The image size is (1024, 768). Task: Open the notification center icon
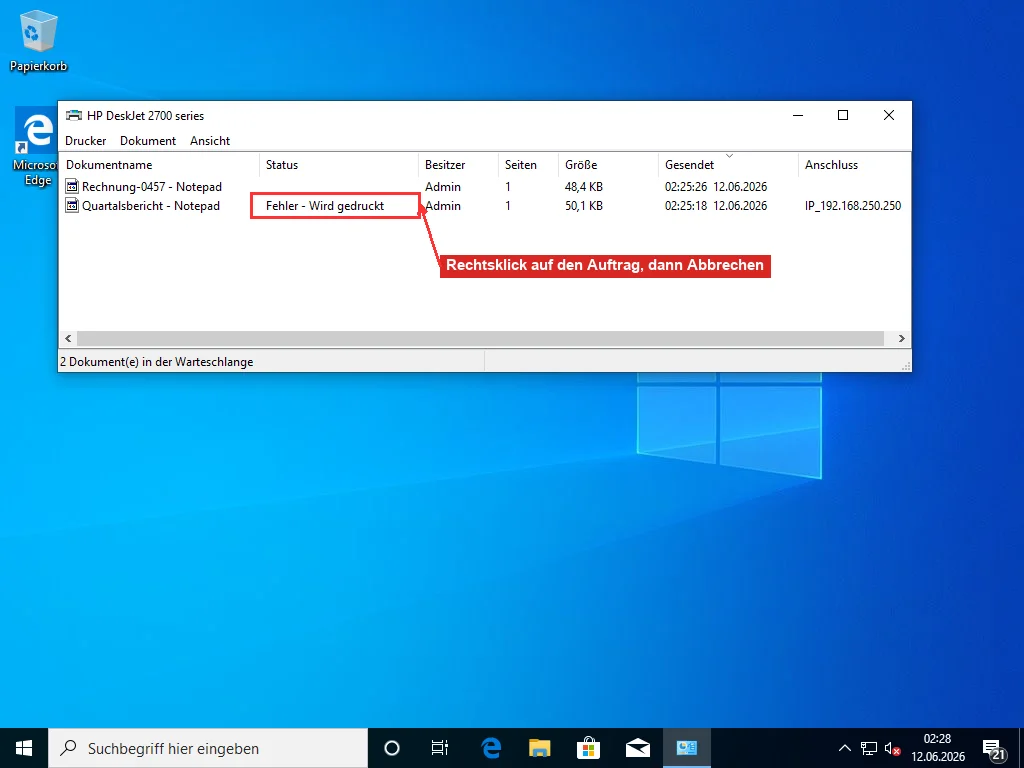(x=995, y=749)
